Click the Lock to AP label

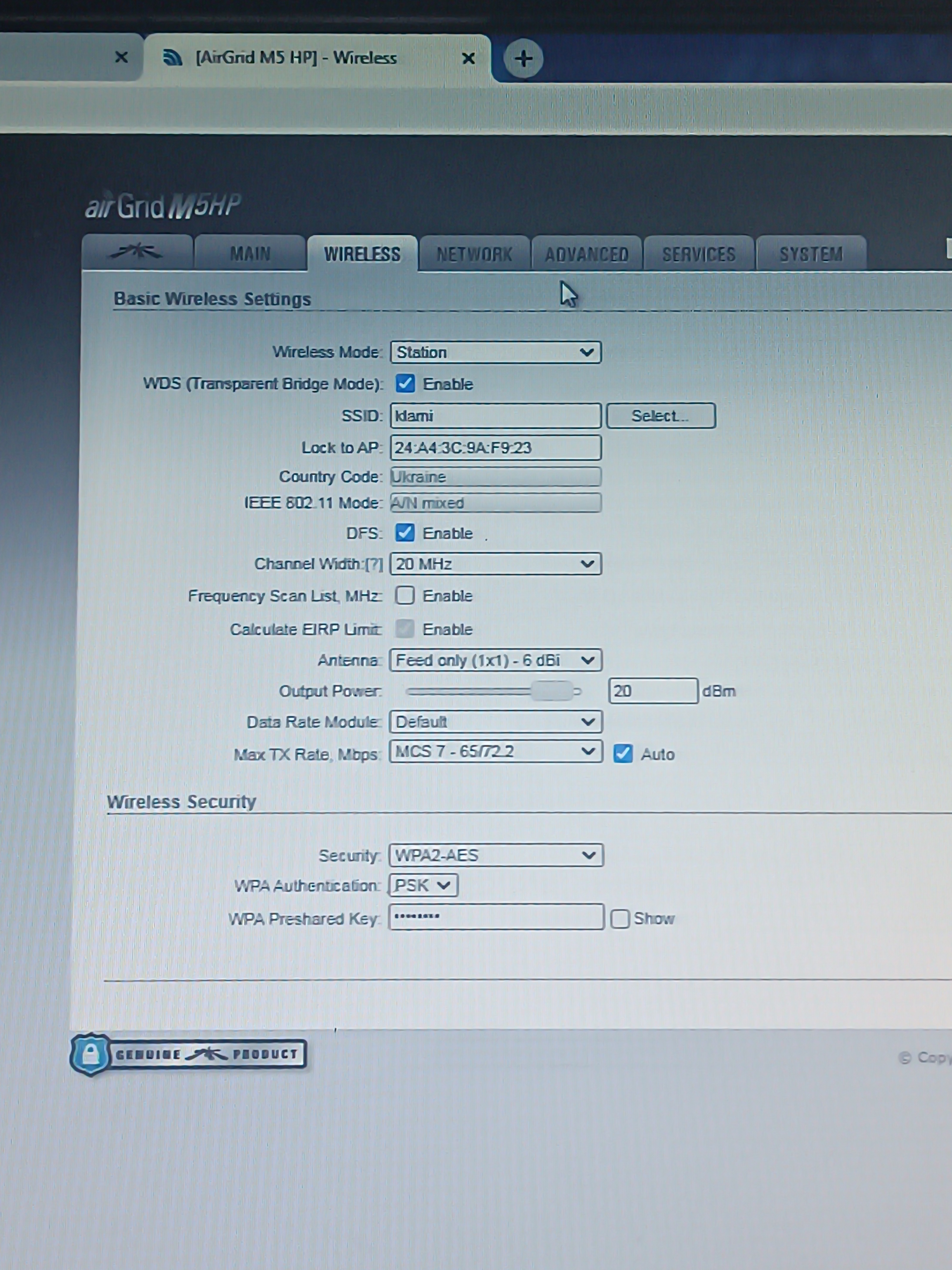point(341,448)
